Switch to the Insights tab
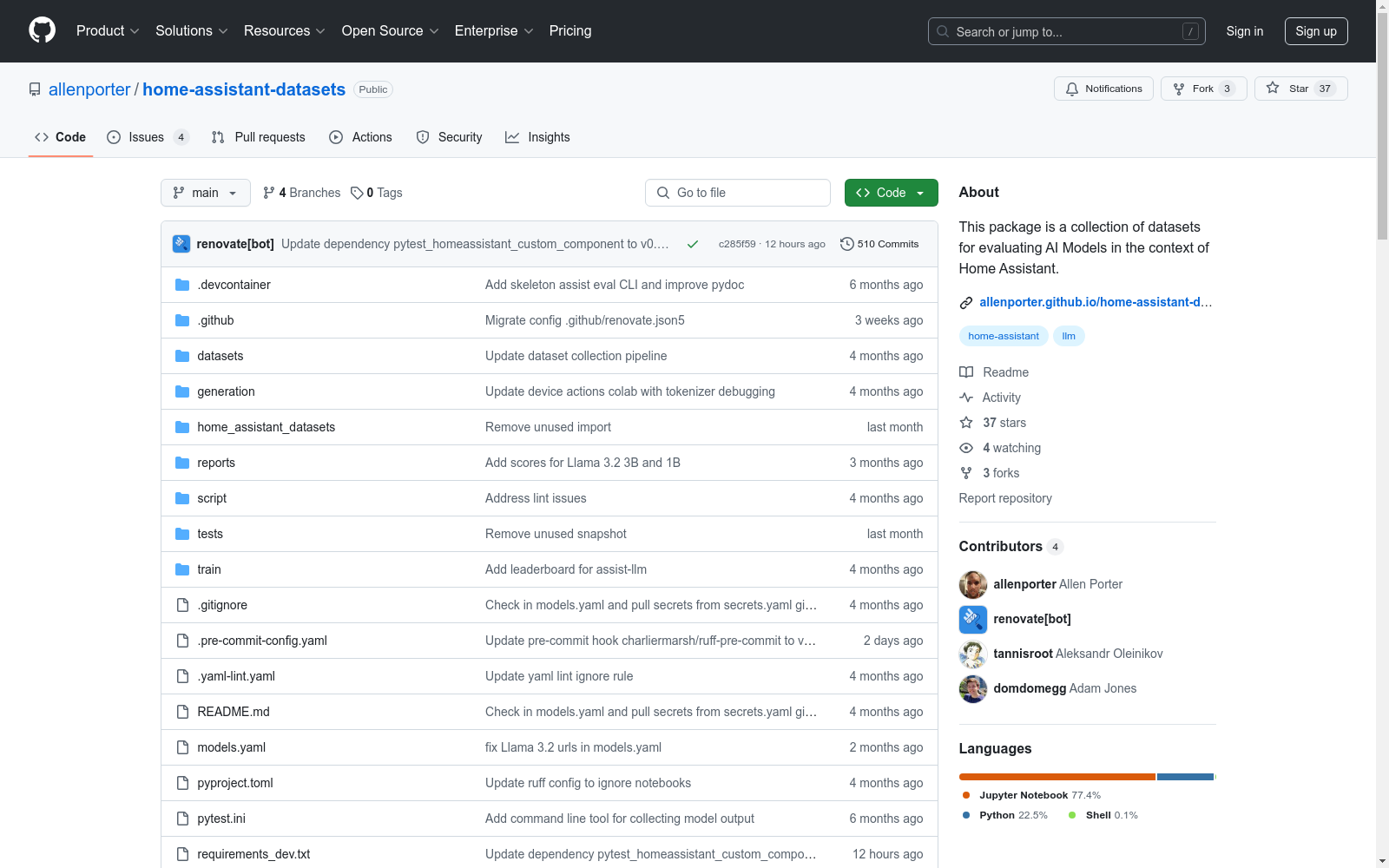The image size is (1389, 868). pyautogui.click(x=538, y=137)
